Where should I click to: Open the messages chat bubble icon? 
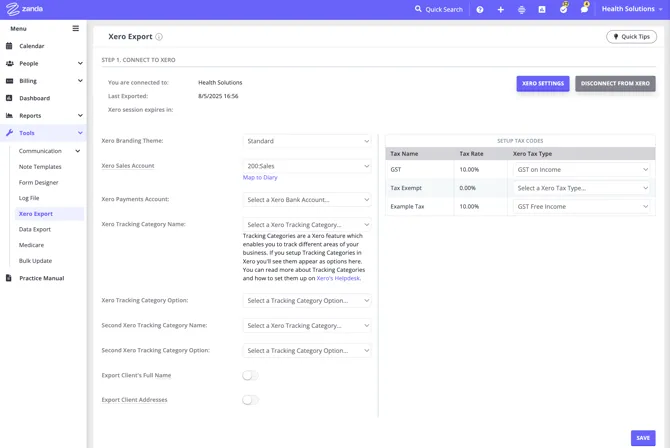pos(585,9)
